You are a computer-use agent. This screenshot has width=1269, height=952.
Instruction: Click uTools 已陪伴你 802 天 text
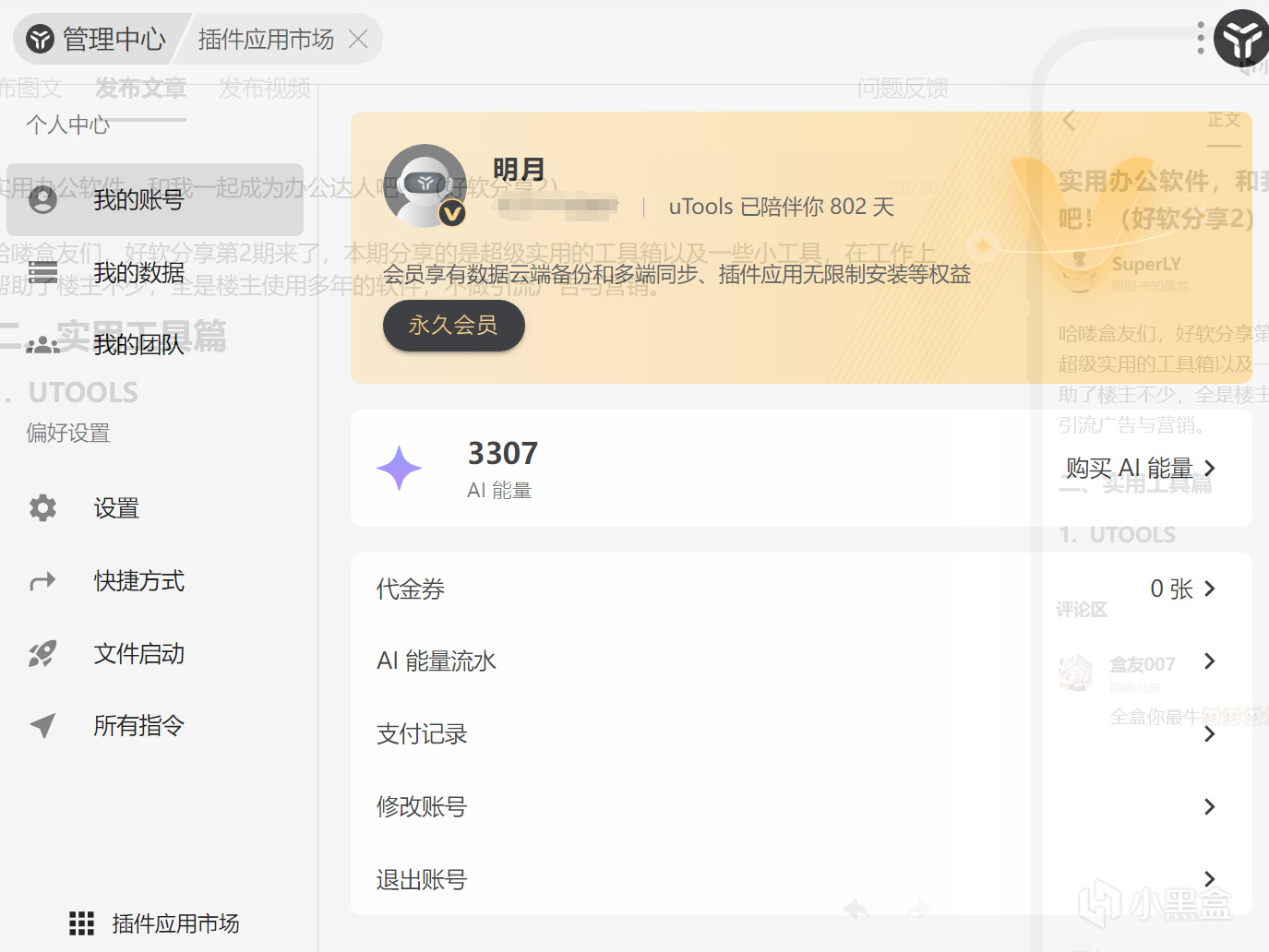782,207
